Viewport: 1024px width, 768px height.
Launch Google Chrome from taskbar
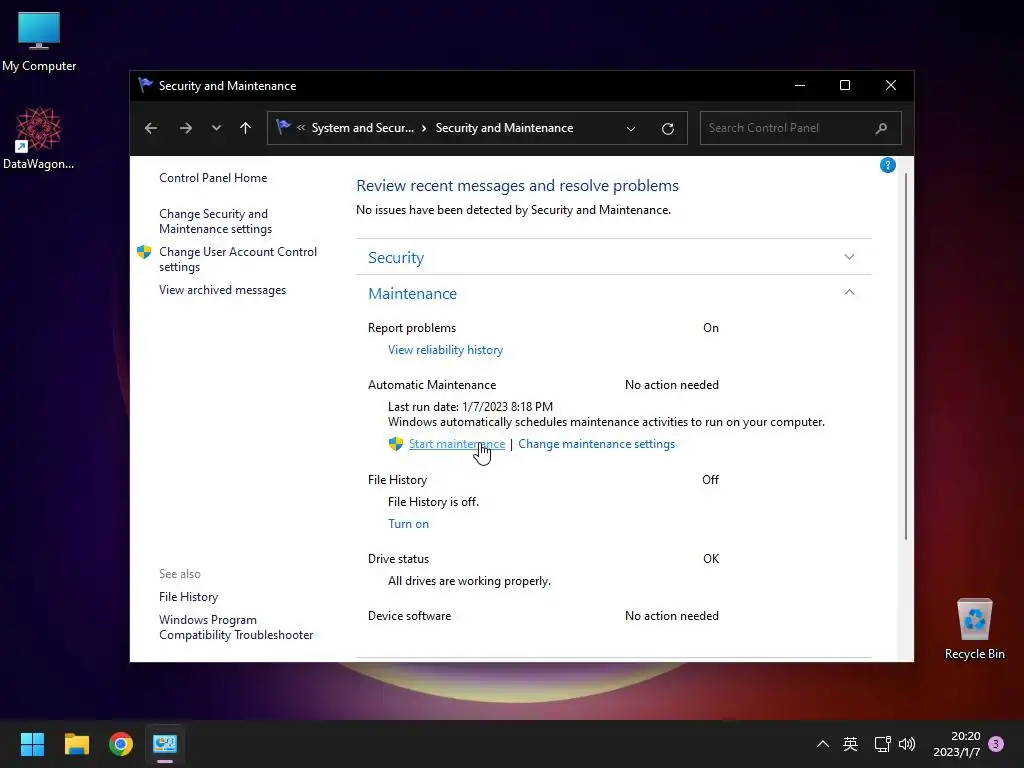tap(121, 744)
